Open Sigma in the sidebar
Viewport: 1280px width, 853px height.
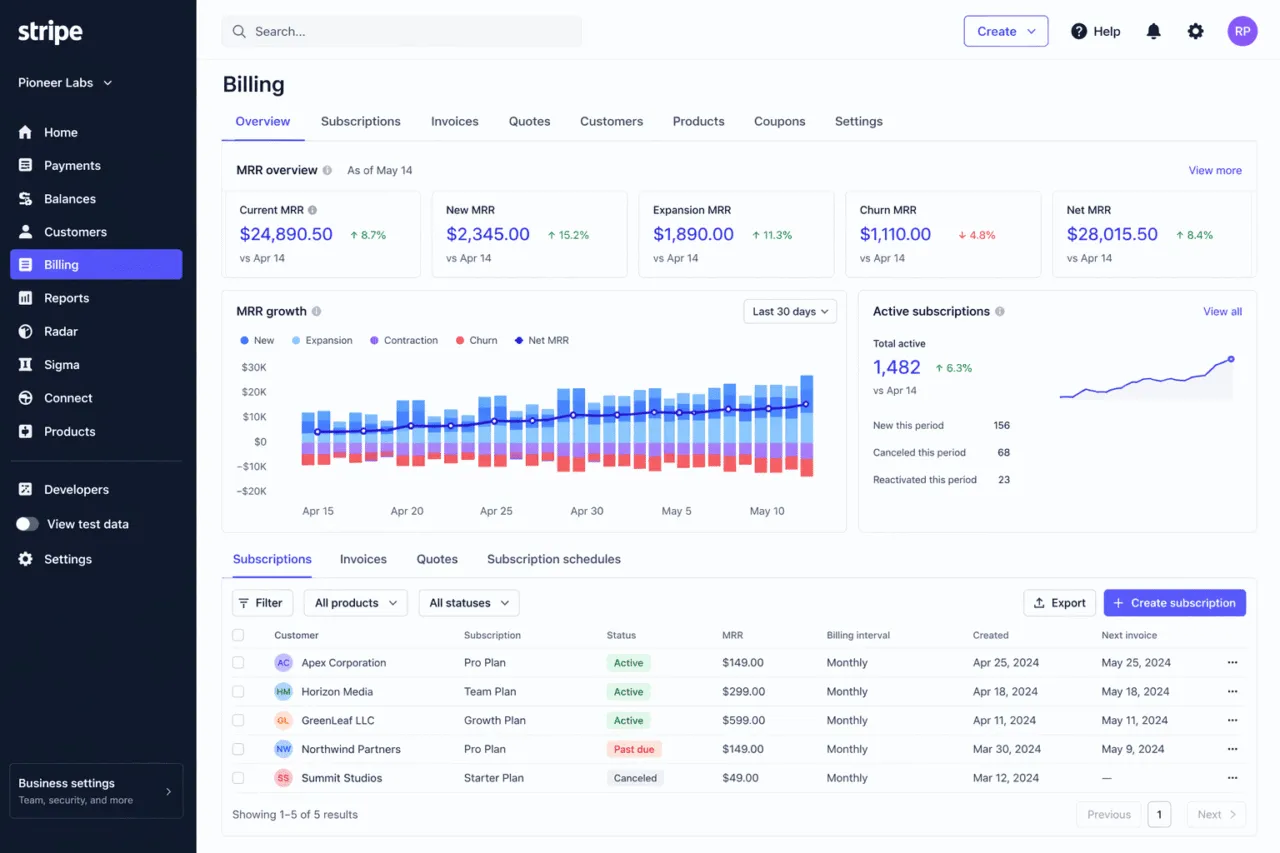pyautogui.click(x=96, y=365)
